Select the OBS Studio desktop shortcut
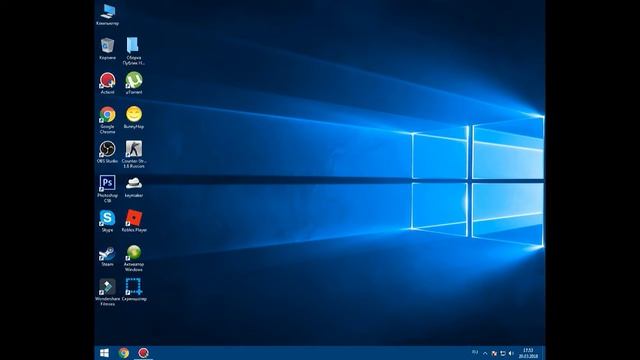This screenshot has height=360, width=640. click(107, 152)
